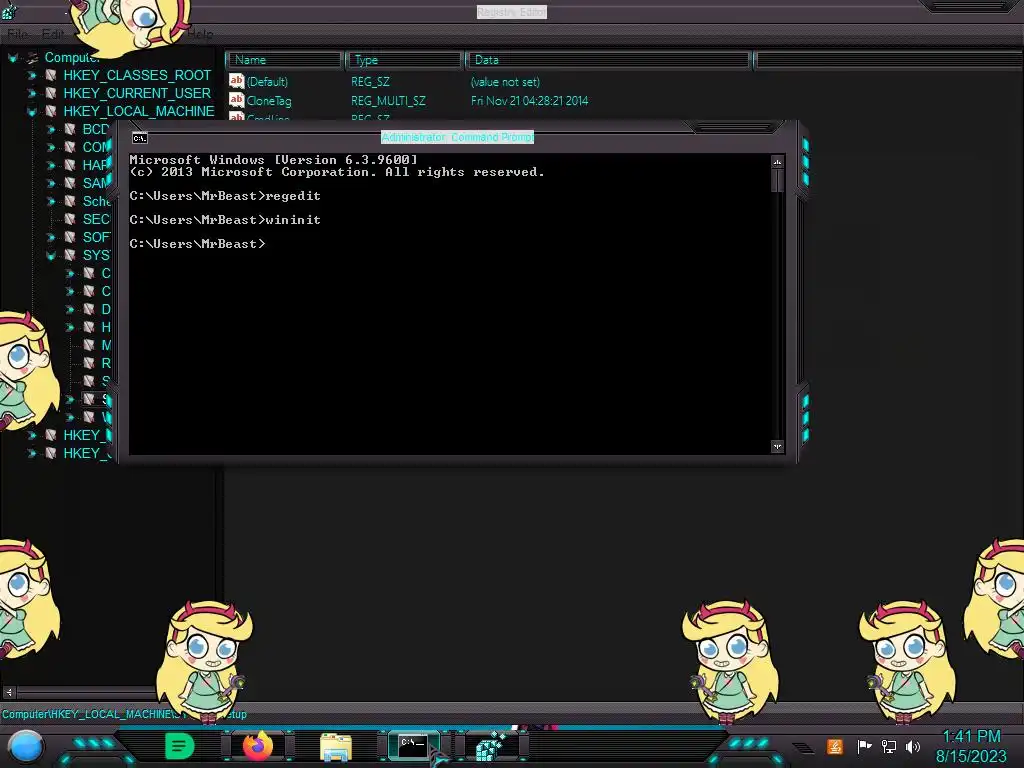Image resolution: width=1024 pixels, height=768 pixels.
Task: Sort values by the Name column
Action: click(284, 60)
